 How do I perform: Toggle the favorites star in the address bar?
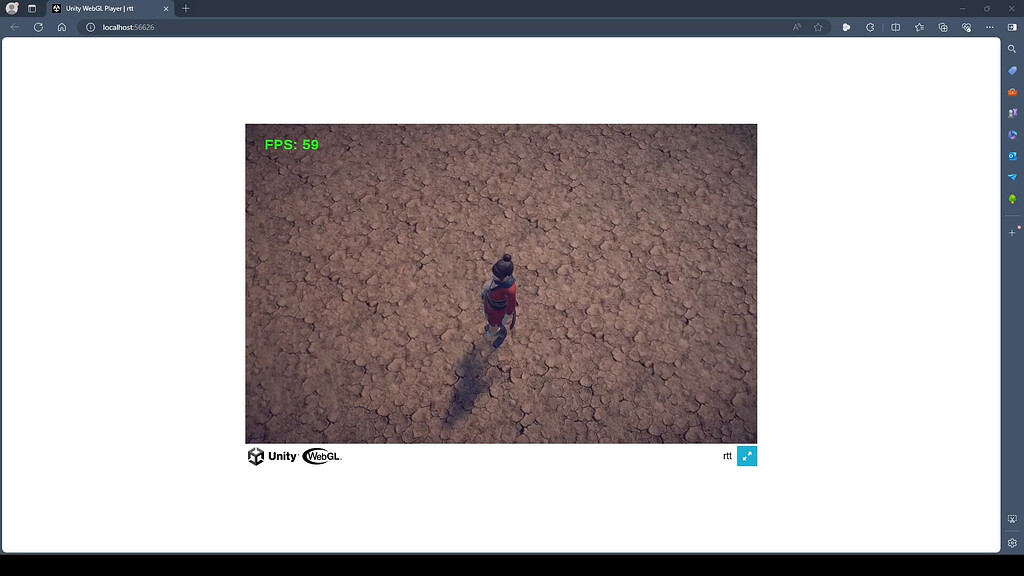(818, 27)
